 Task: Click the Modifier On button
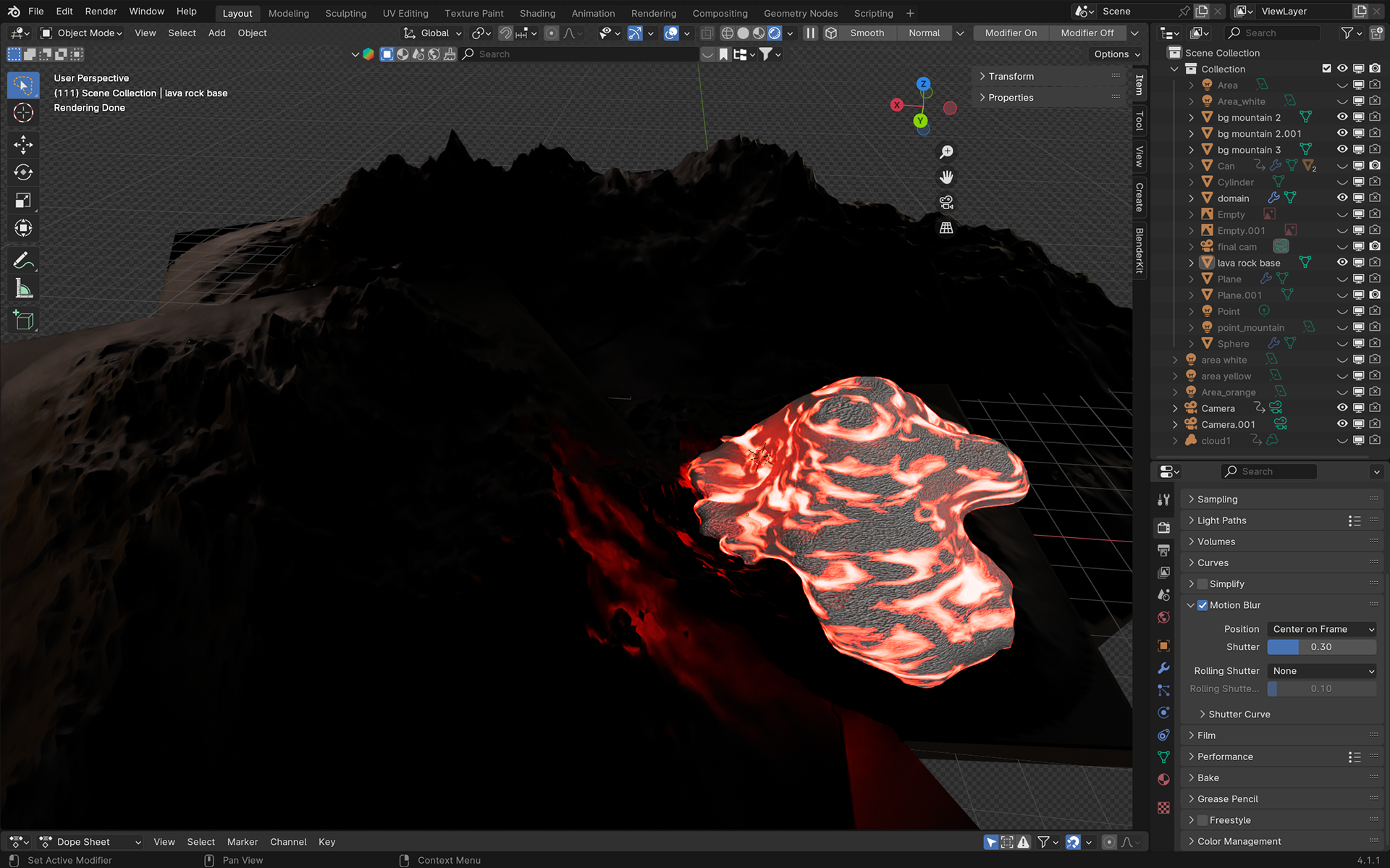click(1010, 33)
